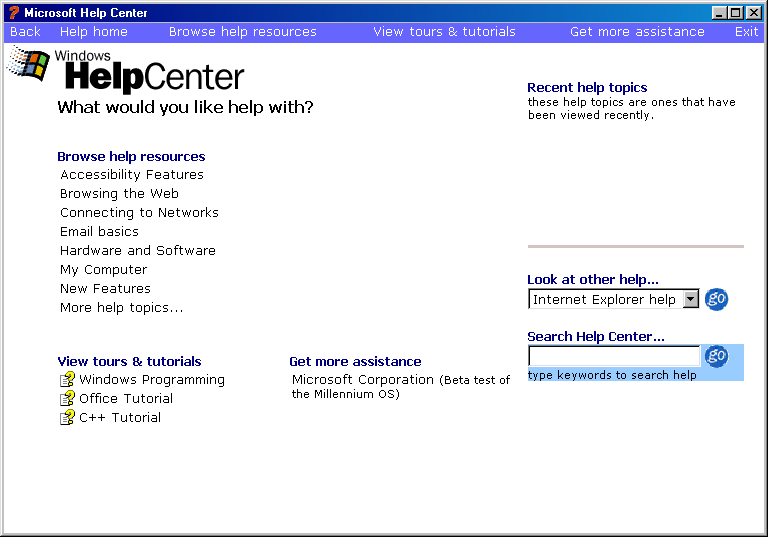Click the title bar question mark icon
Screen dimensions: 768x537
[13, 13]
